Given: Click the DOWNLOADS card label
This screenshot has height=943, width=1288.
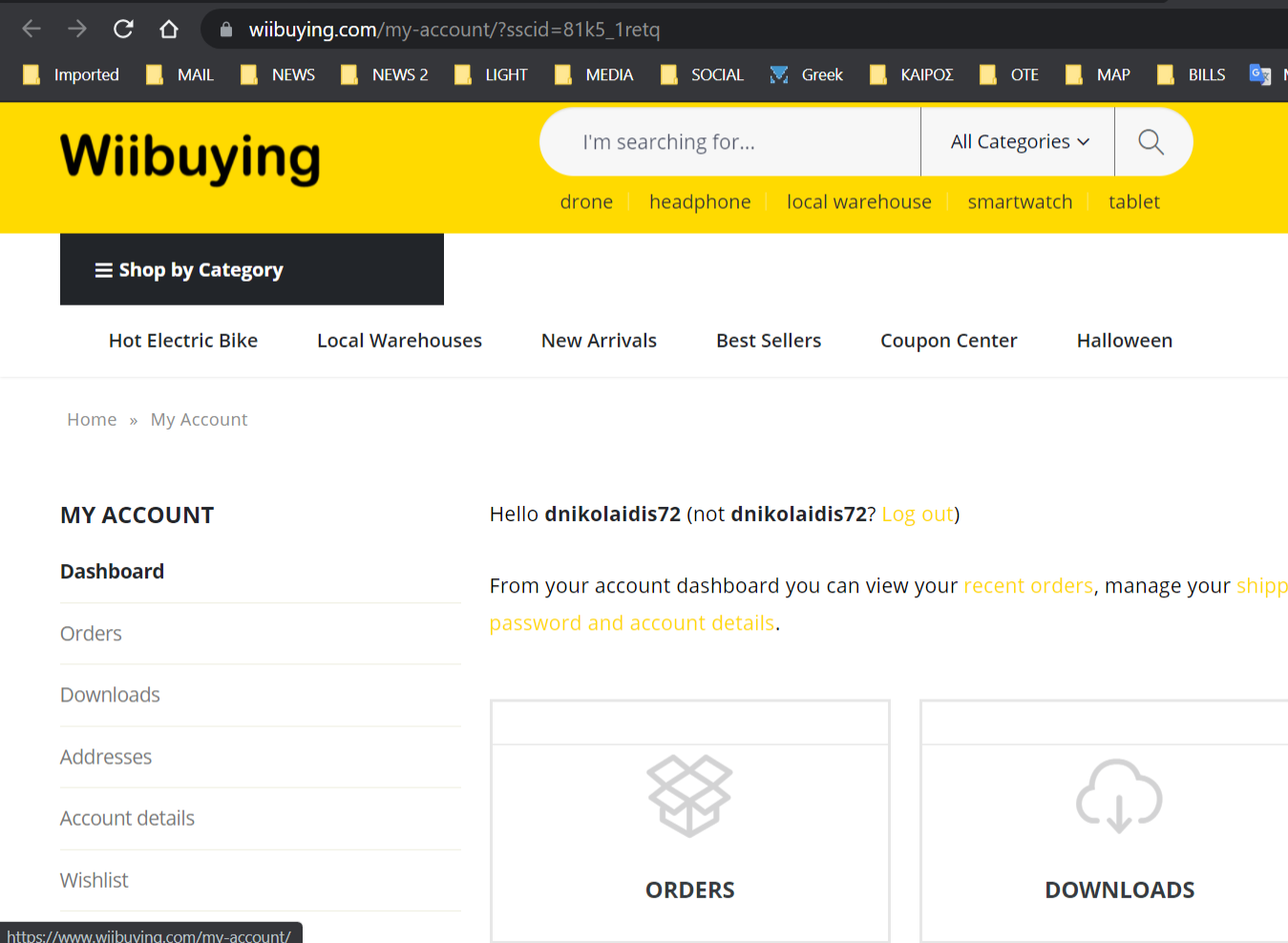Looking at the screenshot, I should (1120, 891).
